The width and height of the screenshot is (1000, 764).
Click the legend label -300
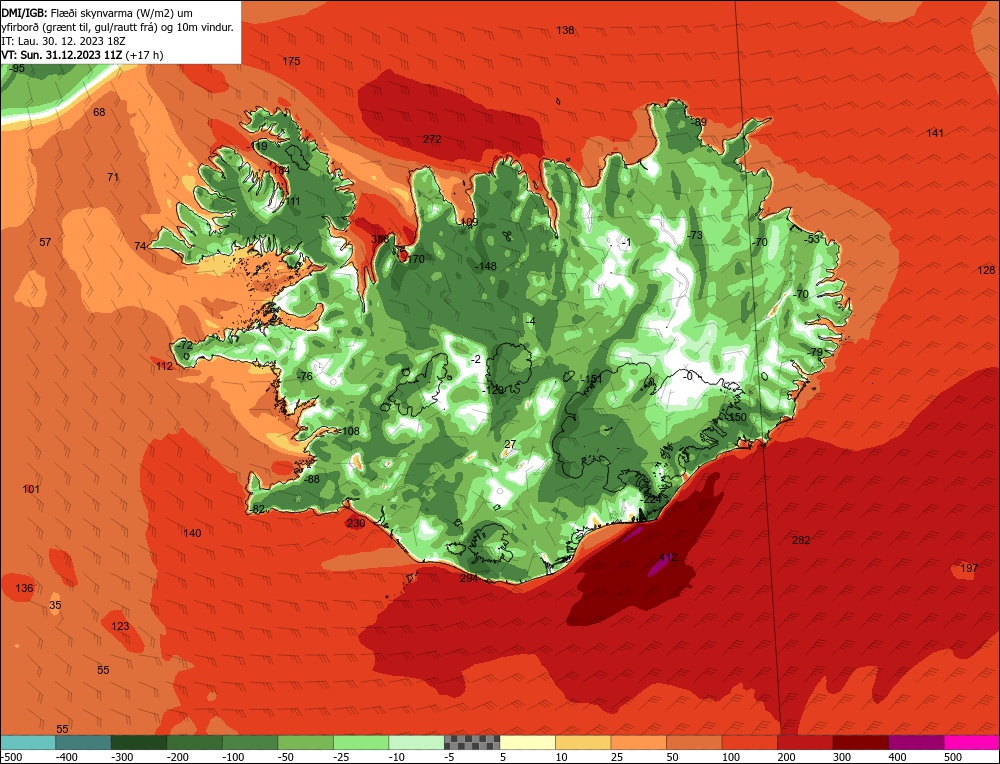(x=122, y=757)
